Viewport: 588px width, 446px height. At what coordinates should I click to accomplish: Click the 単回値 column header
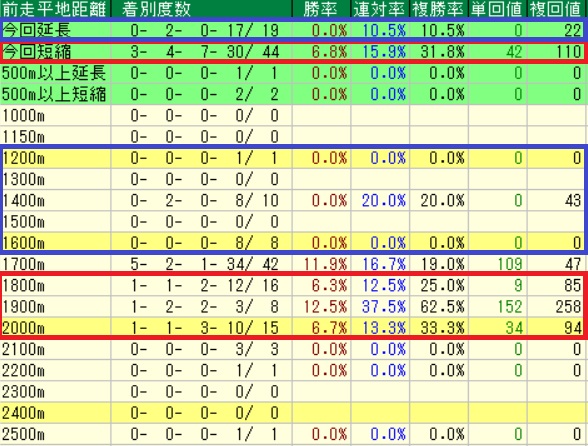click(497, 9)
